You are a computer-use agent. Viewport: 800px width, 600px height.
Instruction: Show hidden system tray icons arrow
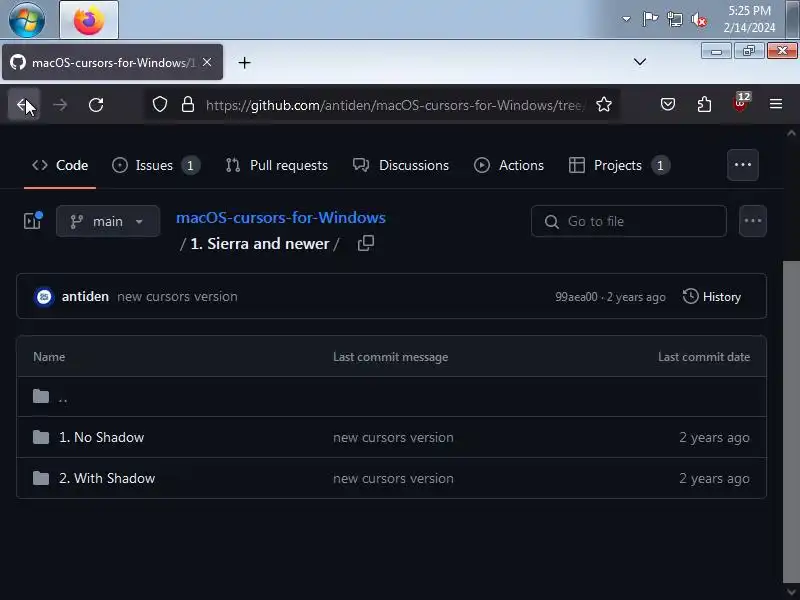pyautogui.click(x=626, y=19)
